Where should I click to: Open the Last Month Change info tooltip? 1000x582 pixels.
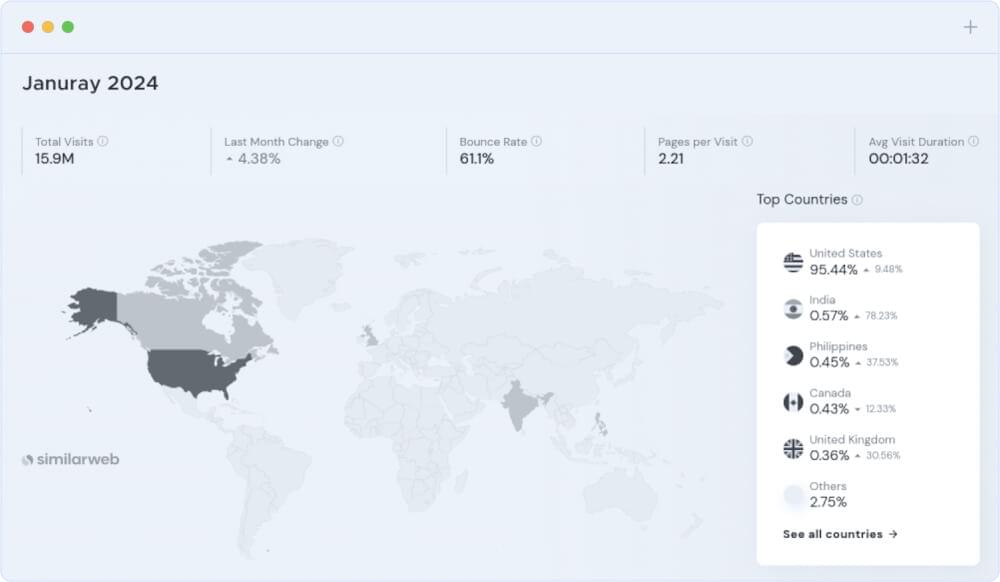click(x=338, y=141)
